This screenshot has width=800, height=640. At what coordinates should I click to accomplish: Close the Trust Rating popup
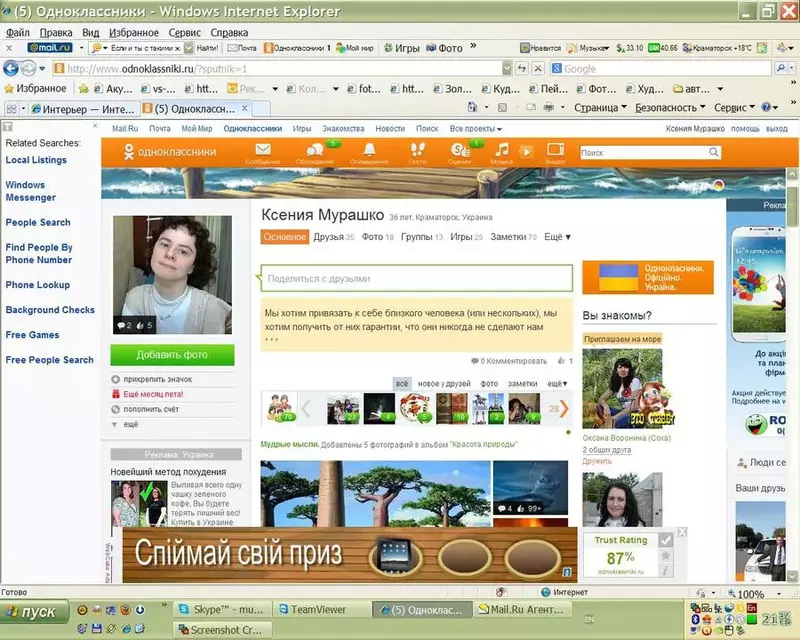[682, 532]
